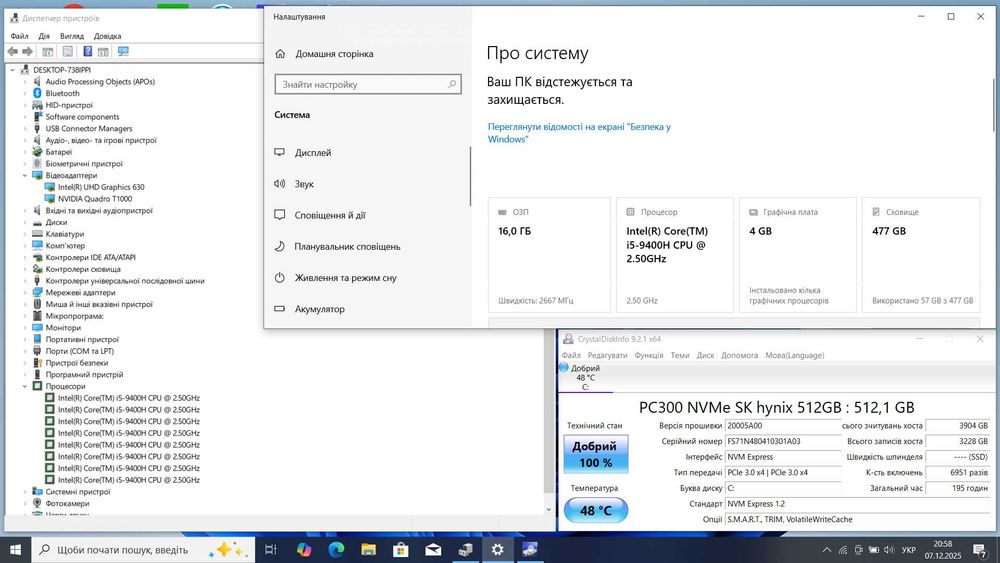Image resolution: width=1000 pixels, height=563 pixels.
Task: Open Task View from the taskbar
Action: (270, 550)
